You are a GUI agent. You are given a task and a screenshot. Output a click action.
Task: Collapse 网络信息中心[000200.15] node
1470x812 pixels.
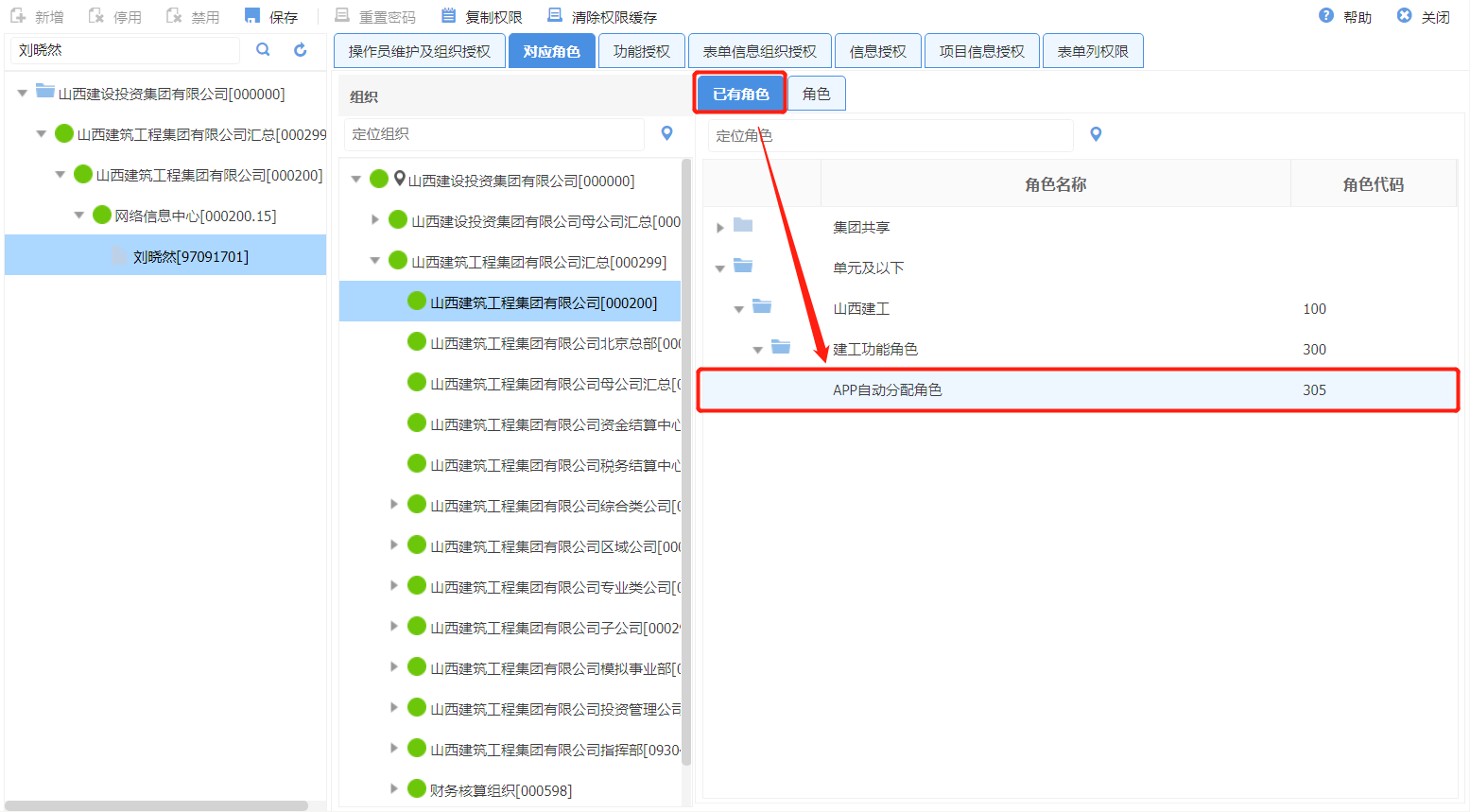click(78, 216)
